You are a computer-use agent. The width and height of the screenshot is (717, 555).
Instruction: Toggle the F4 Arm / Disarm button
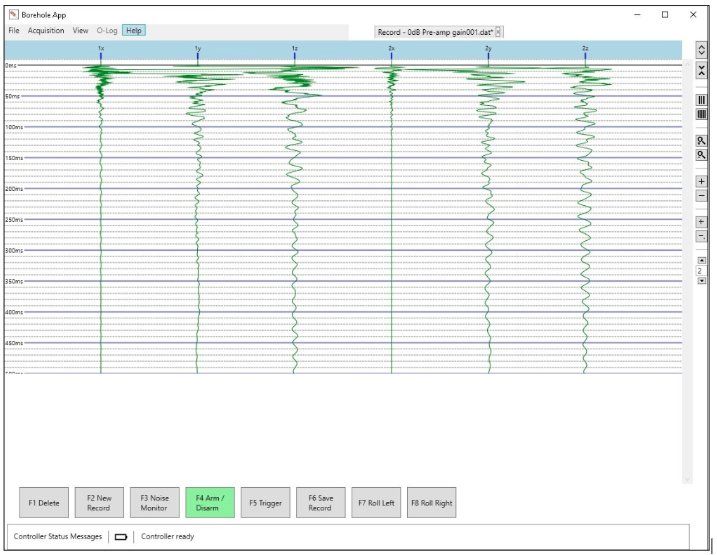click(210, 503)
